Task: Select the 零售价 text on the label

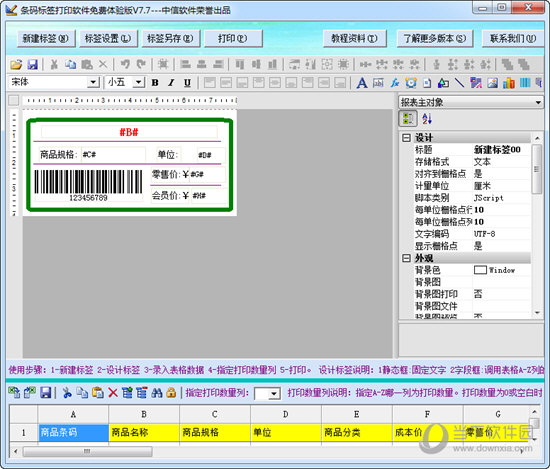Action: [170, 174]
